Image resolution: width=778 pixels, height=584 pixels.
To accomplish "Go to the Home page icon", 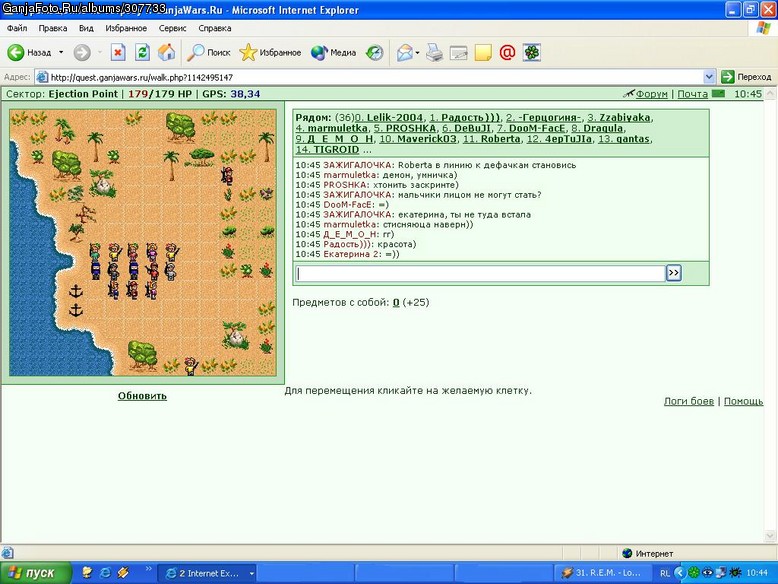I will (x=167, y=52).
